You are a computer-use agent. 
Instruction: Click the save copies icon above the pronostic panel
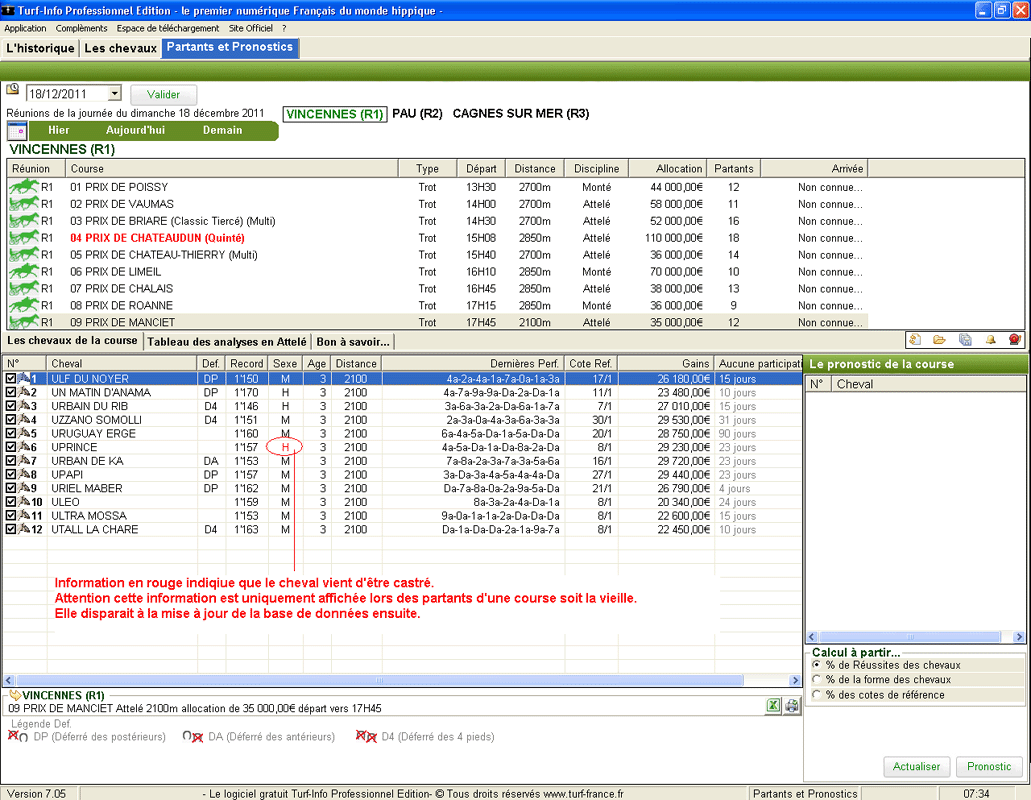(x=965, y=340)
